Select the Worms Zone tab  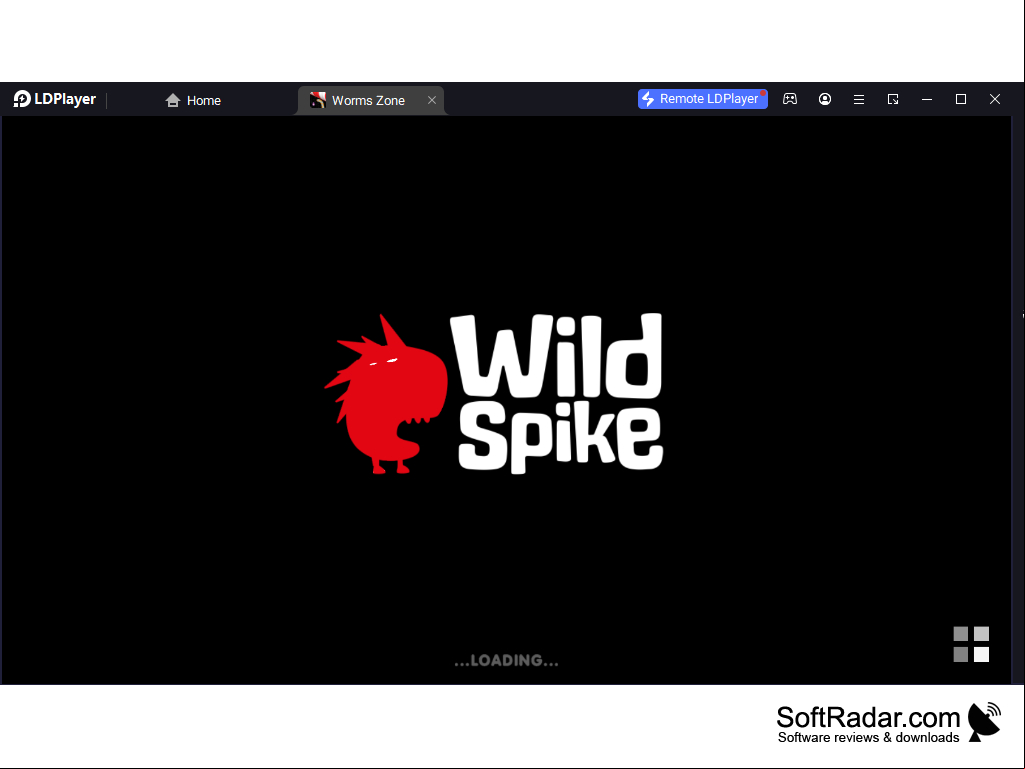pyautogui.click(x=371, y=100)
